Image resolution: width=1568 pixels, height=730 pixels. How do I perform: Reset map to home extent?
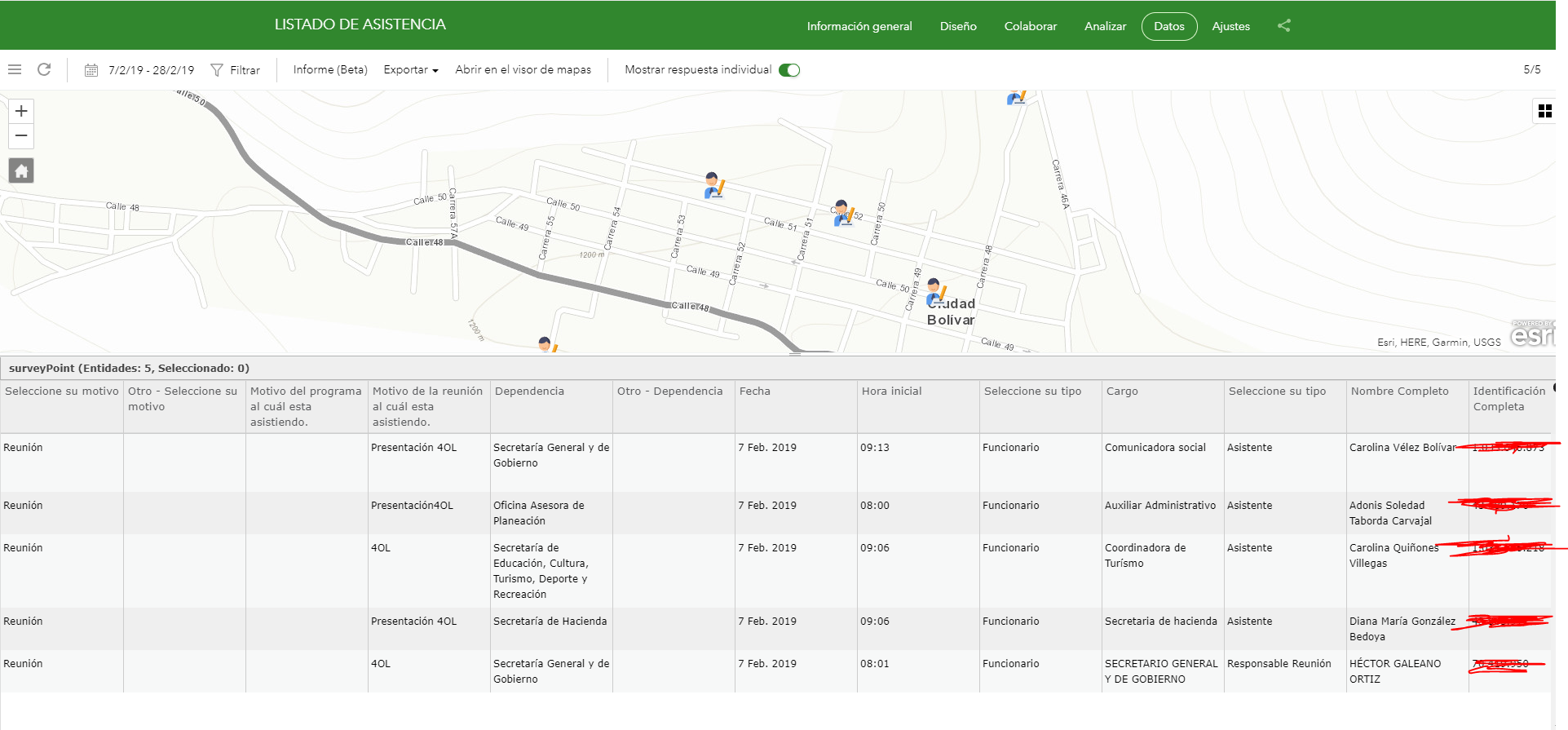[21, 171]
